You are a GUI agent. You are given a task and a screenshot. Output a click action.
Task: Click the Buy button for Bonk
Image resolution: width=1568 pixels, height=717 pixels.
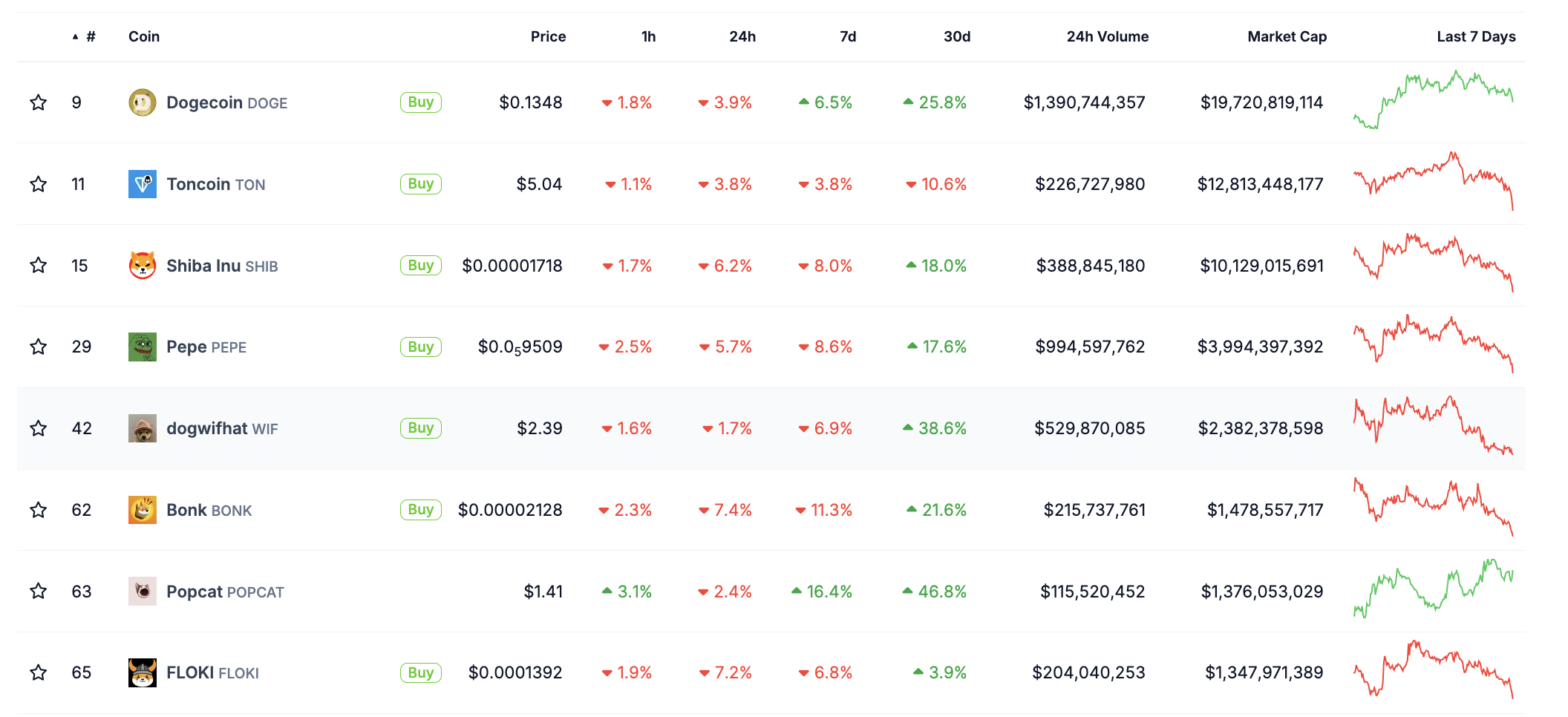[421, 510]
